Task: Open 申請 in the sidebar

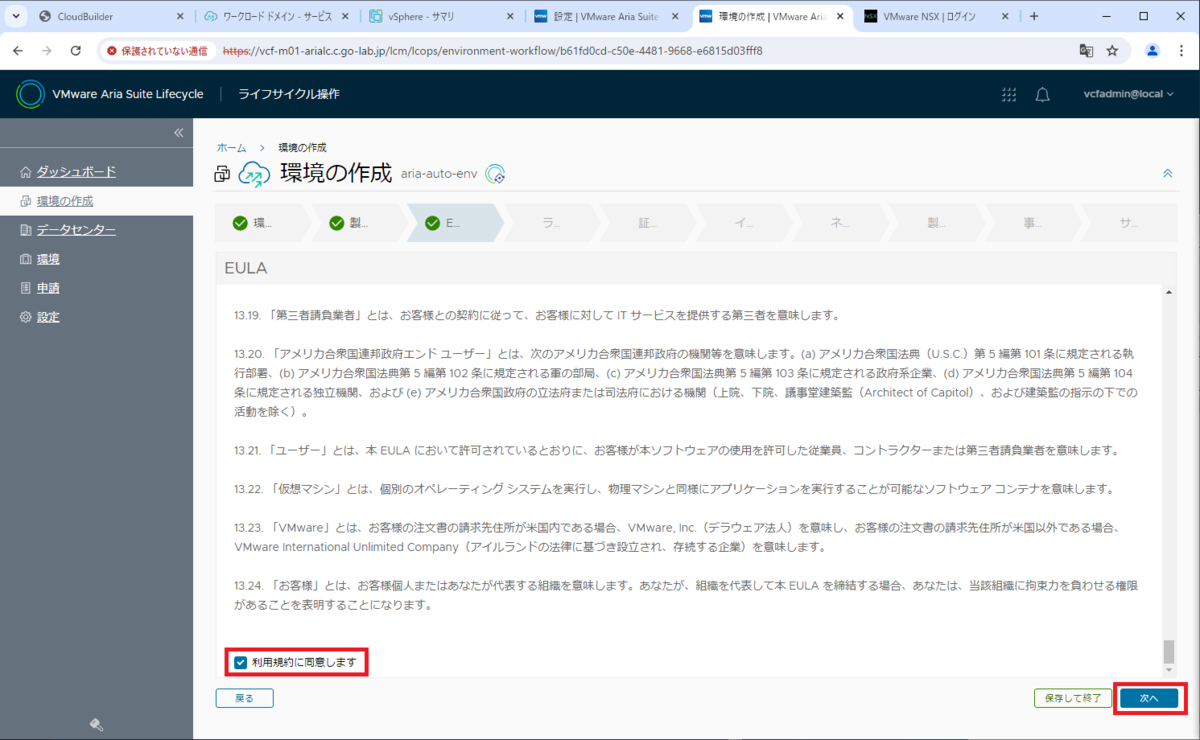Action: tap(48, 288)
